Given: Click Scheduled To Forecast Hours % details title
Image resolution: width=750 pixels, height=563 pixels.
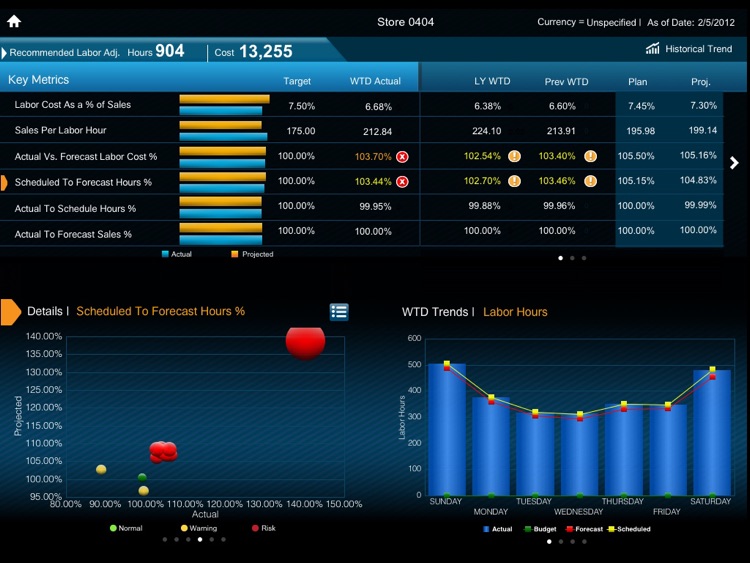Looking at the screenshot, I should (x=160, y=312).
